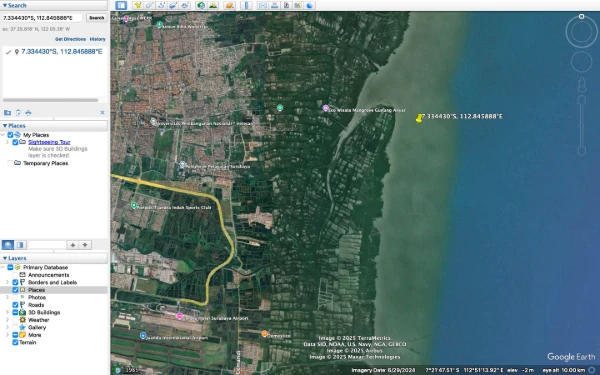Enable the Photos layer checkbox

point(15,297)
